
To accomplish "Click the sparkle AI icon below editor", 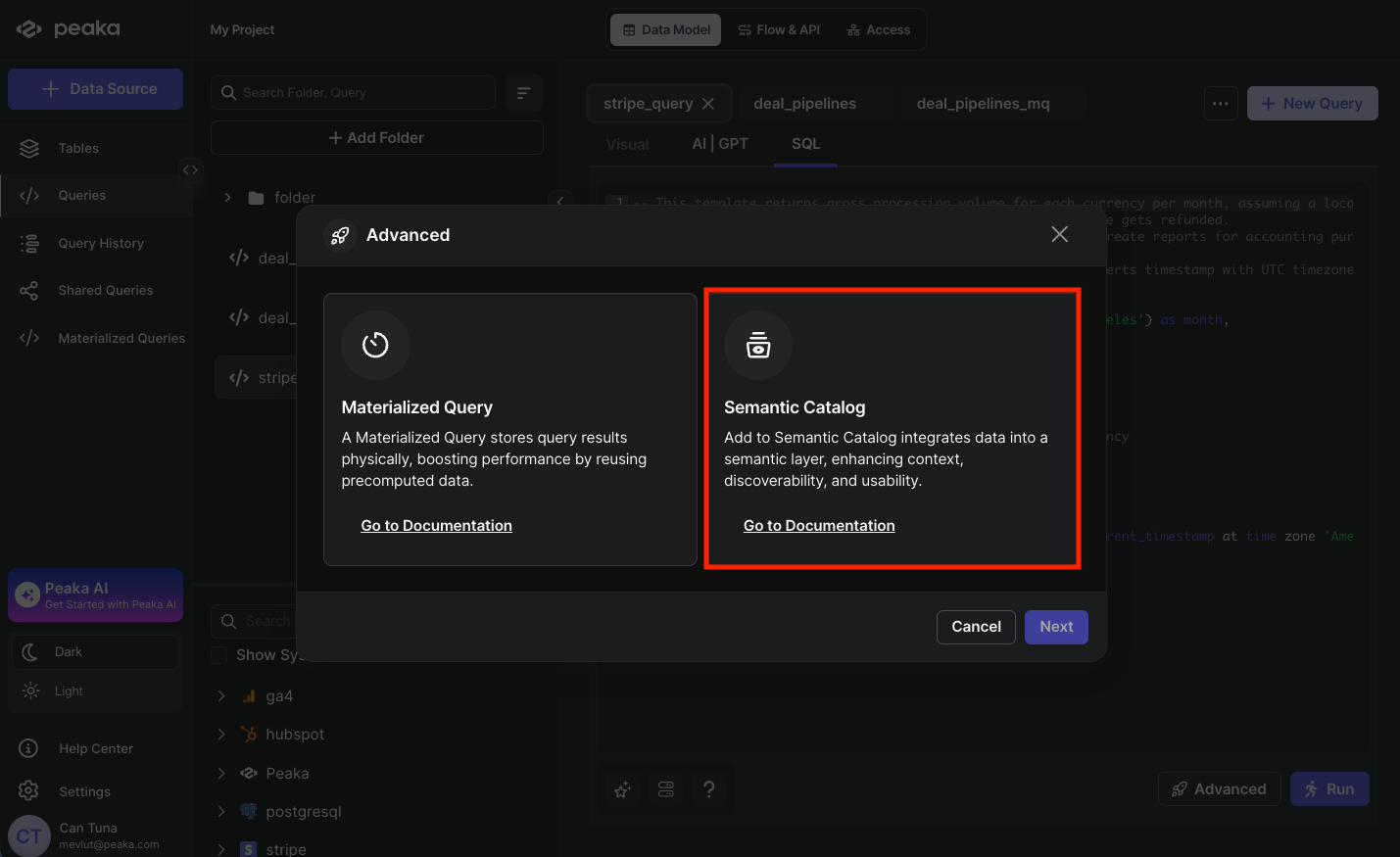I will click(x=622, y=789).
